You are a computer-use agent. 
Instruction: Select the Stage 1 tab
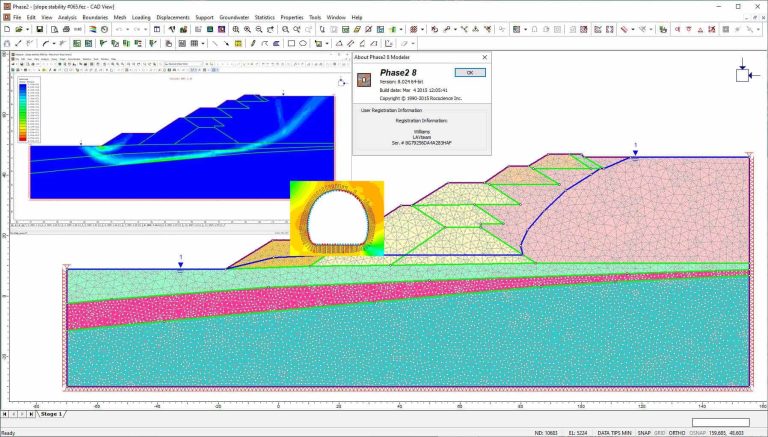(x=51, y=414)
